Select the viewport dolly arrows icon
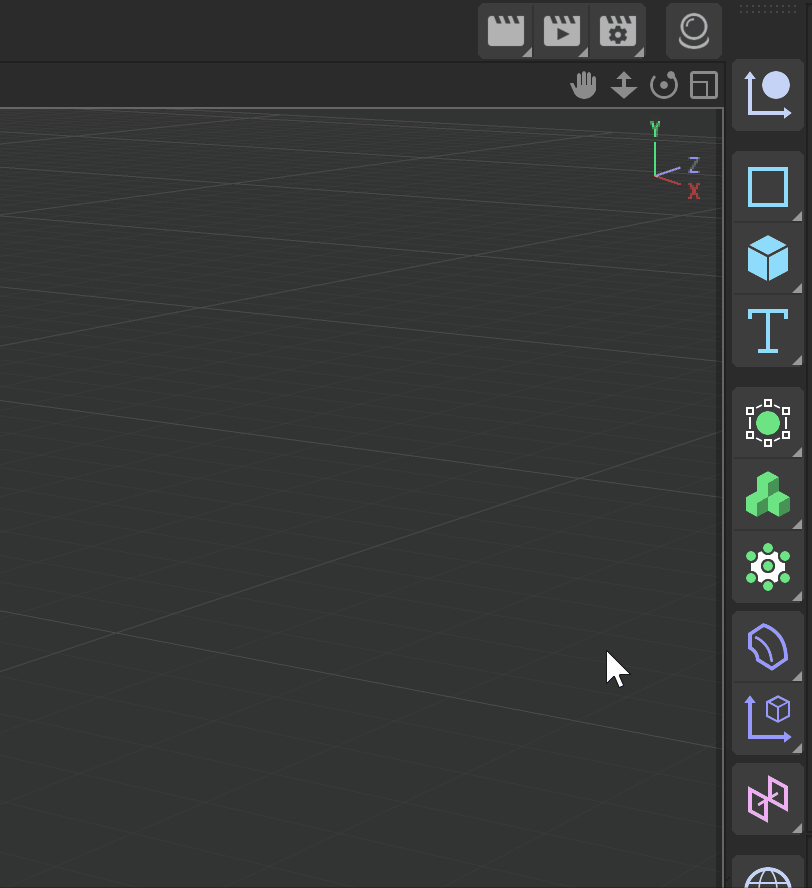The height and width of the screenshot is (888, 812). click(623, 86)
